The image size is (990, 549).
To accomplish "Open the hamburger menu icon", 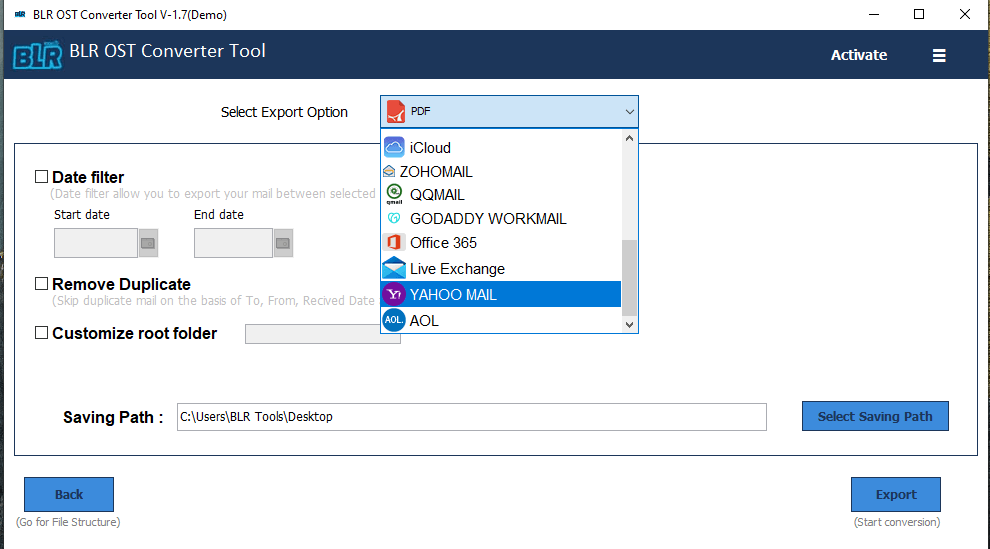I will [x=939, y=56].
